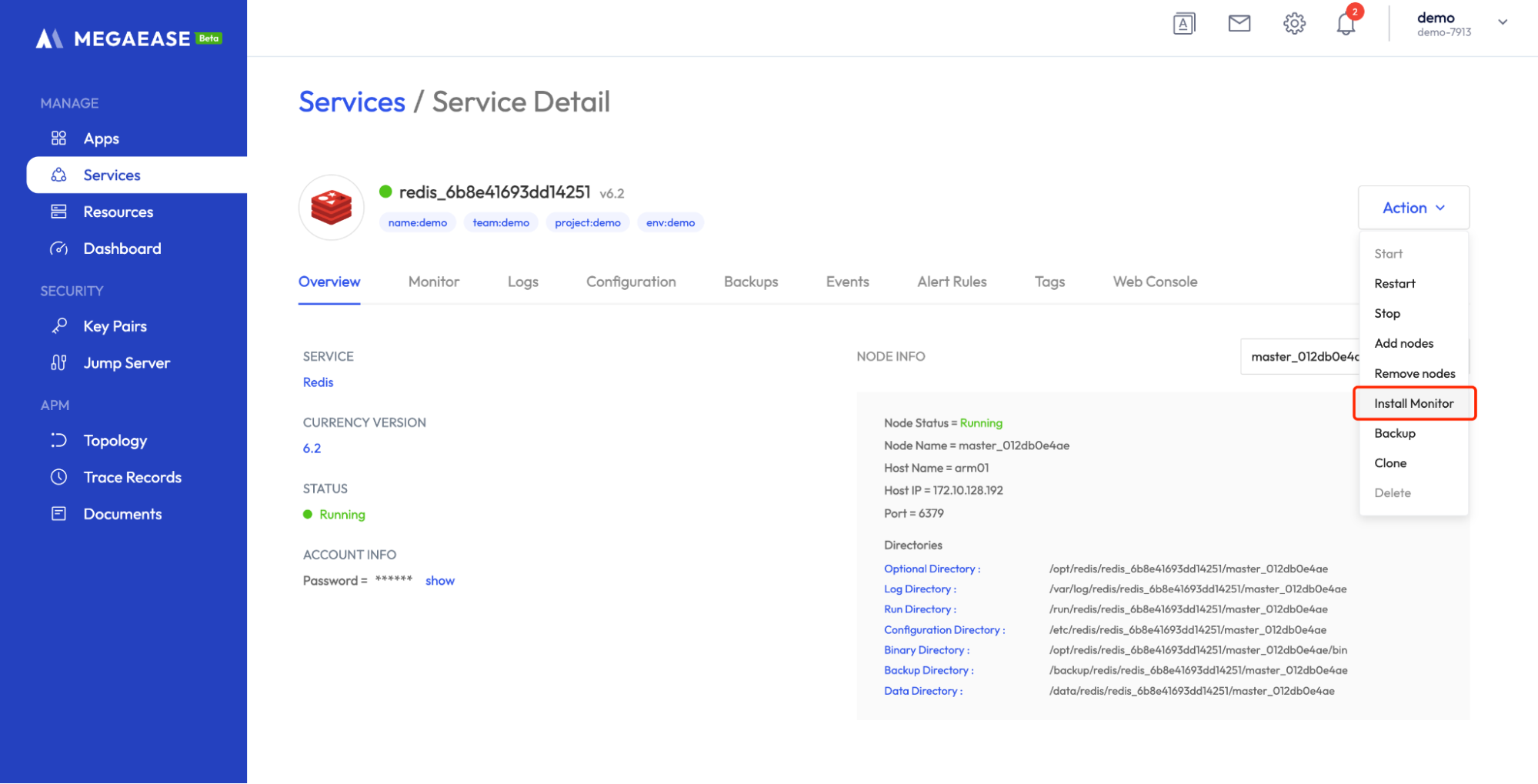Screen dimensions: 1538x784
Task: Click the Binary Directory link
Action: click(x=926, y=650)
